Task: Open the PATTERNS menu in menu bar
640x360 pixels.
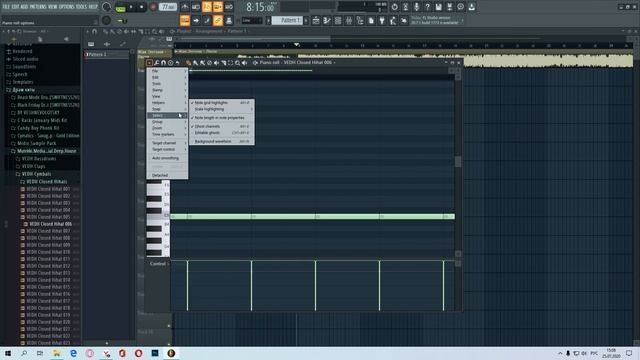Action: point(38,7)
